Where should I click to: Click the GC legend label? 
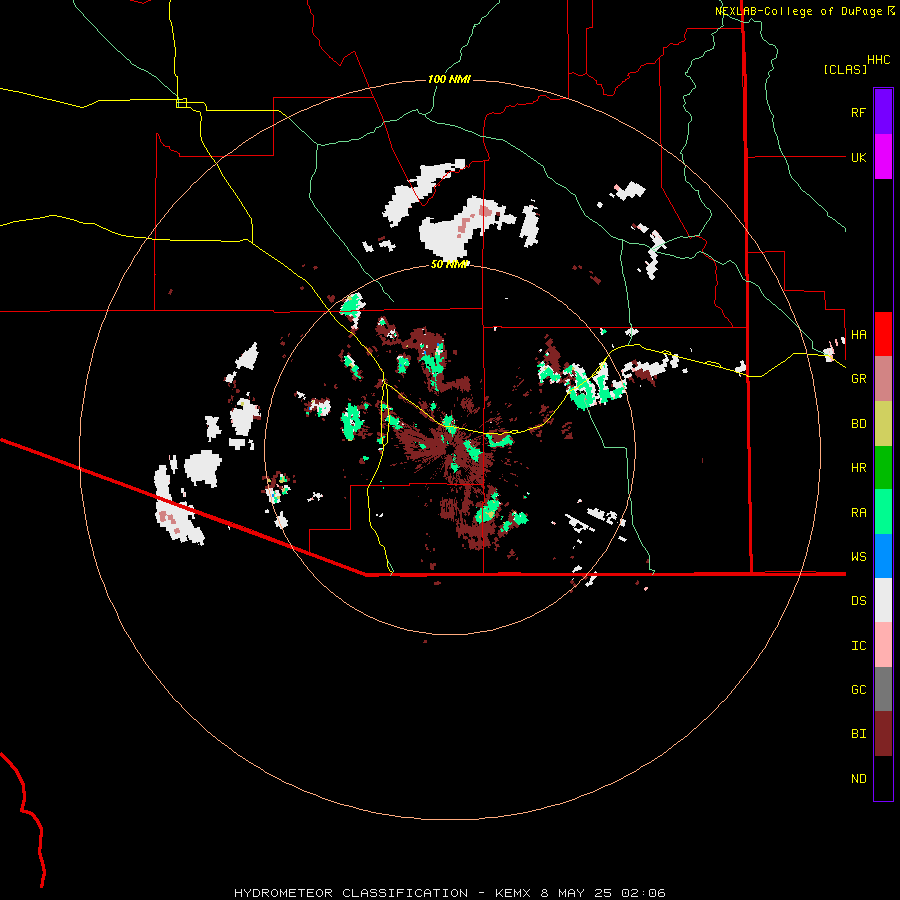pyautogui.click(x=858, y=690)
